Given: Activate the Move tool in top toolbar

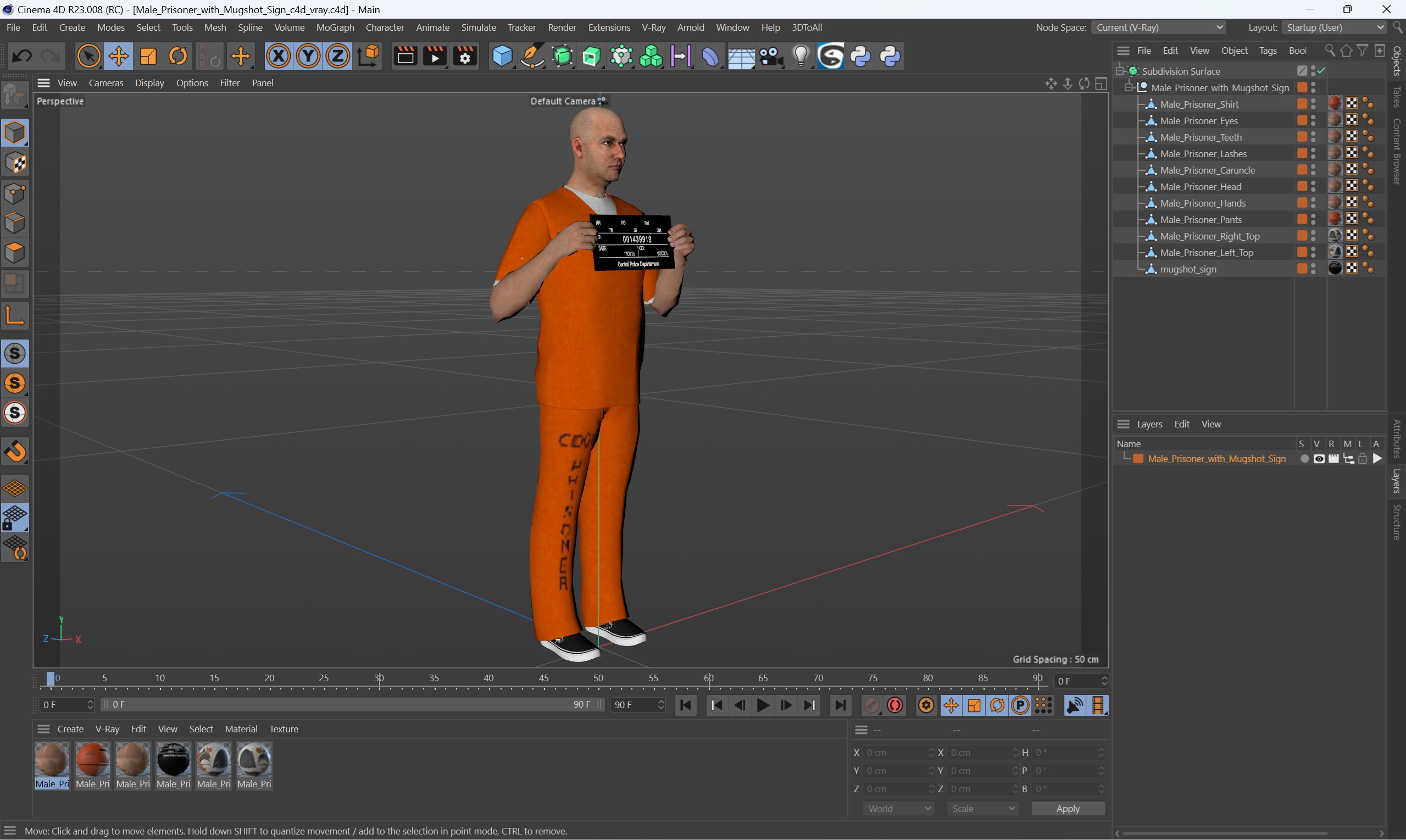Looking at the screenshot, I should 118,56.
